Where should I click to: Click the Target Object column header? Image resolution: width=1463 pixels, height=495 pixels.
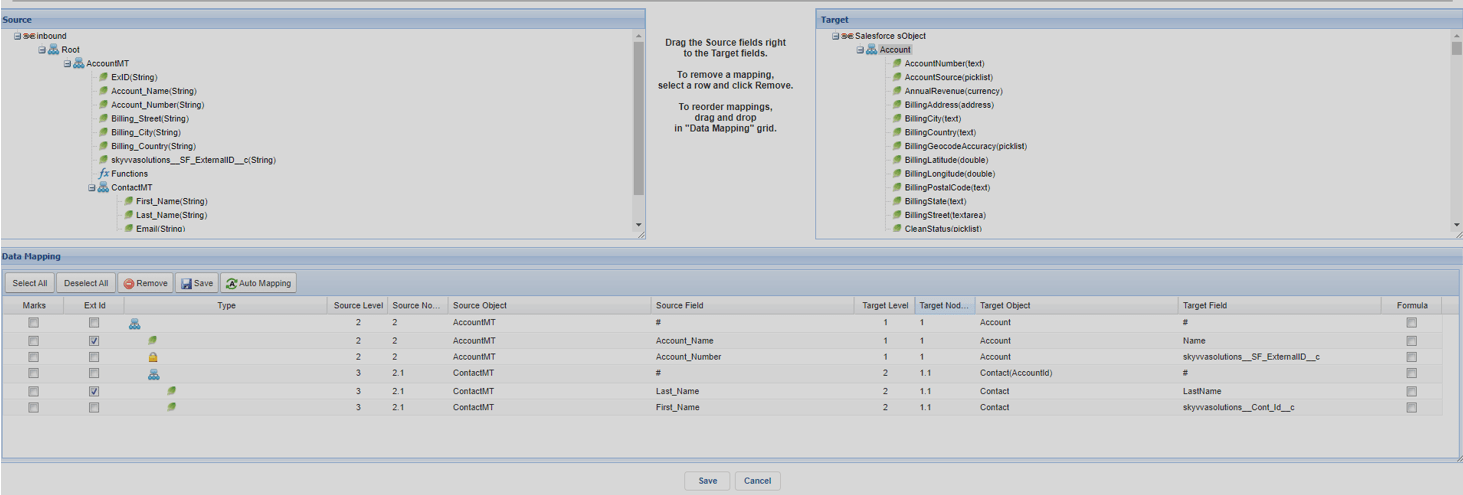1075,305
